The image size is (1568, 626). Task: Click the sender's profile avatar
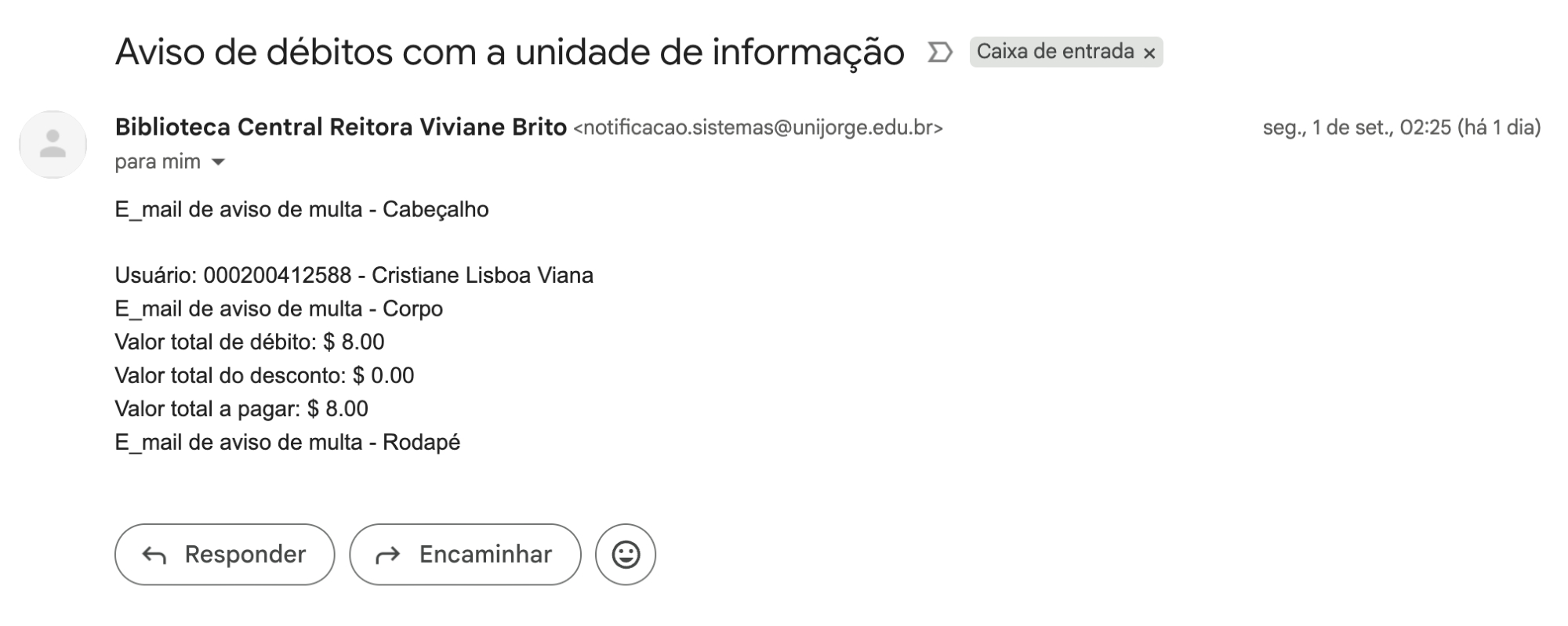pyautogui.click(x=53, y=144)
